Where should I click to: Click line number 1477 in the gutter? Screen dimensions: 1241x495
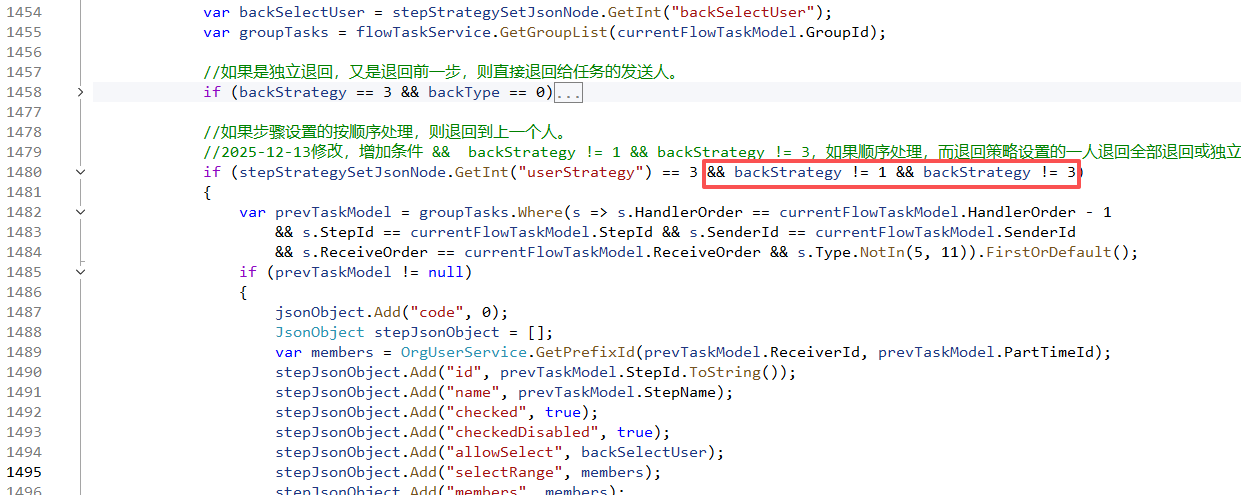pyautogui.click(x=24, y=112)
